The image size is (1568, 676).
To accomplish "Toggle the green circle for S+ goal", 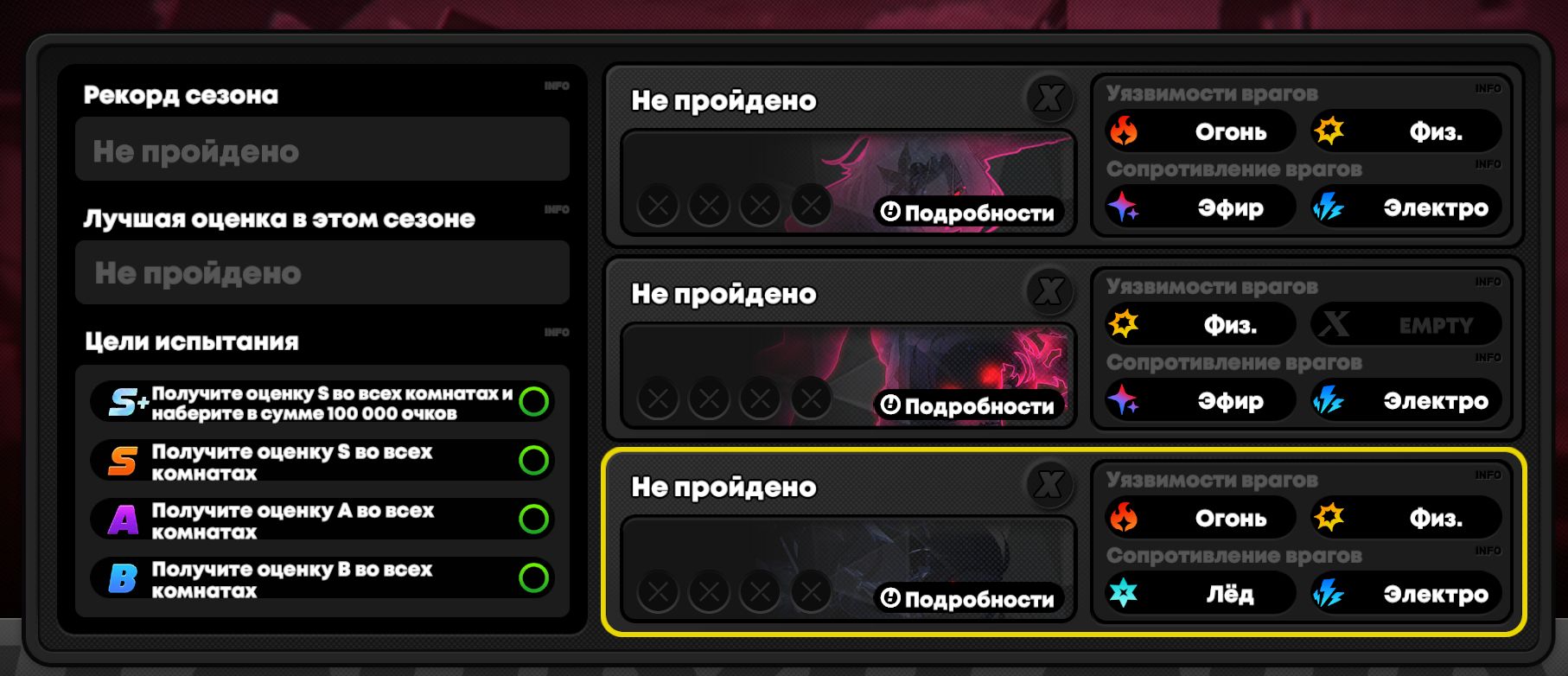I will 533,401.
